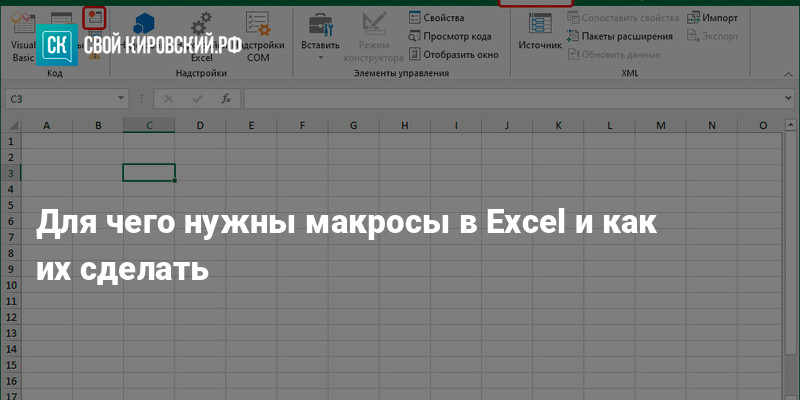The width and height of the screenshot is (800, 400).
Task: Select row 8 header
Action: click(11, 253)
